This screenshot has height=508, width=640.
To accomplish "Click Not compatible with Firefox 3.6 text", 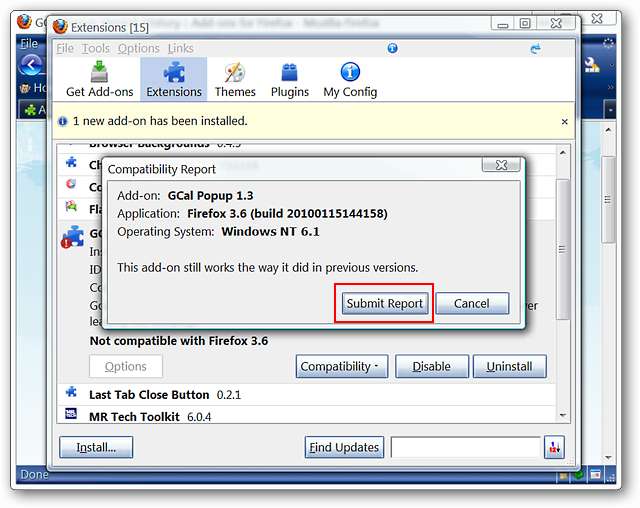I will [179, 341].
